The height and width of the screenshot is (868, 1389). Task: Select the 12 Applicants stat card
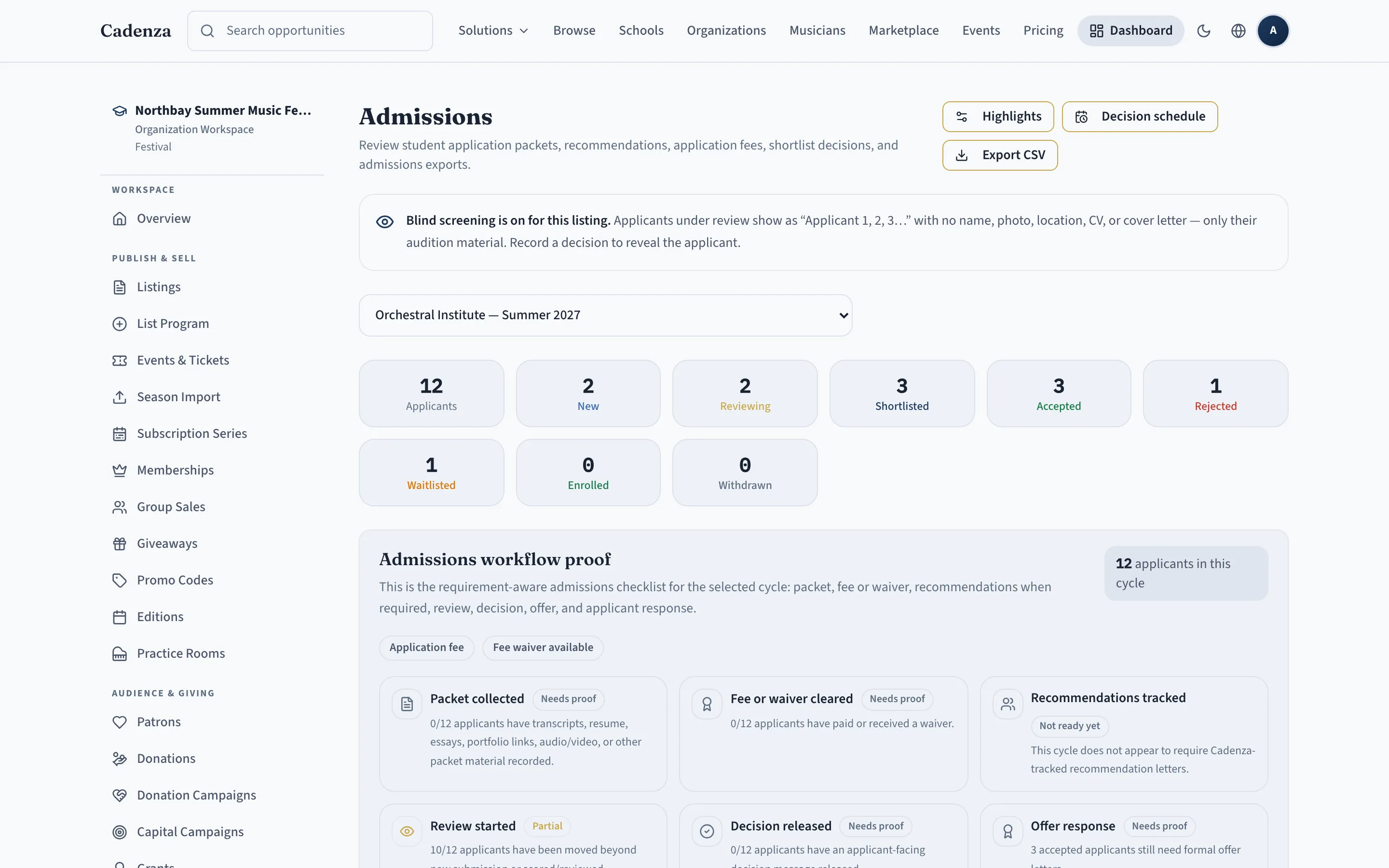431,393
